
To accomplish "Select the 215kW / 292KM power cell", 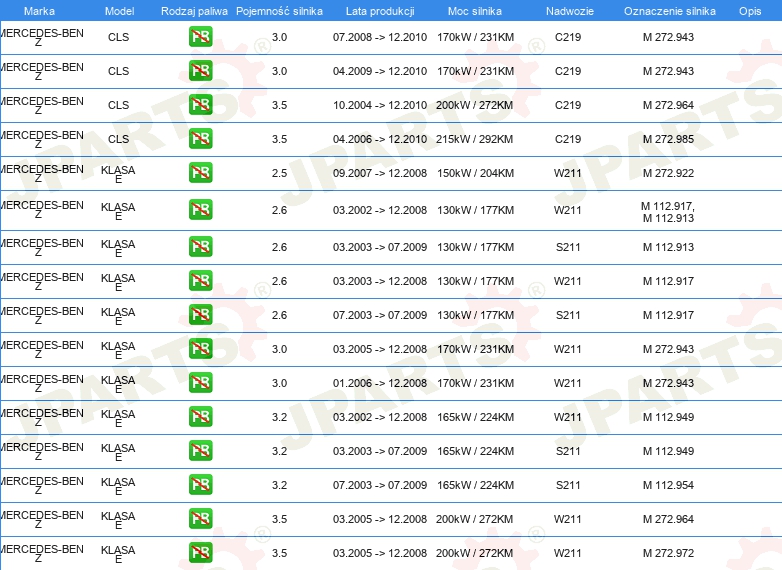I will (475, 139).
